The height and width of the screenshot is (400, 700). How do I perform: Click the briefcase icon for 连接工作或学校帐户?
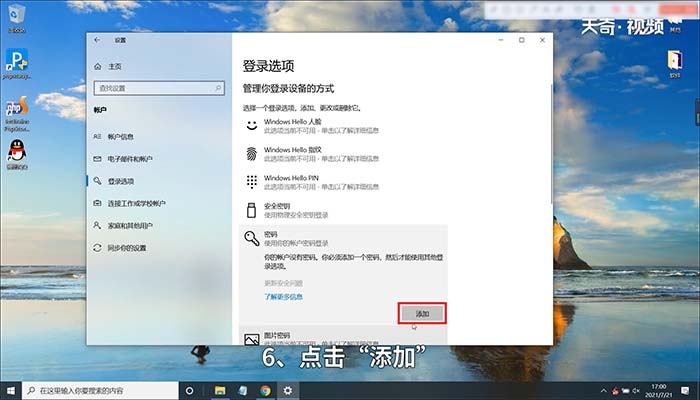(97, 203)
